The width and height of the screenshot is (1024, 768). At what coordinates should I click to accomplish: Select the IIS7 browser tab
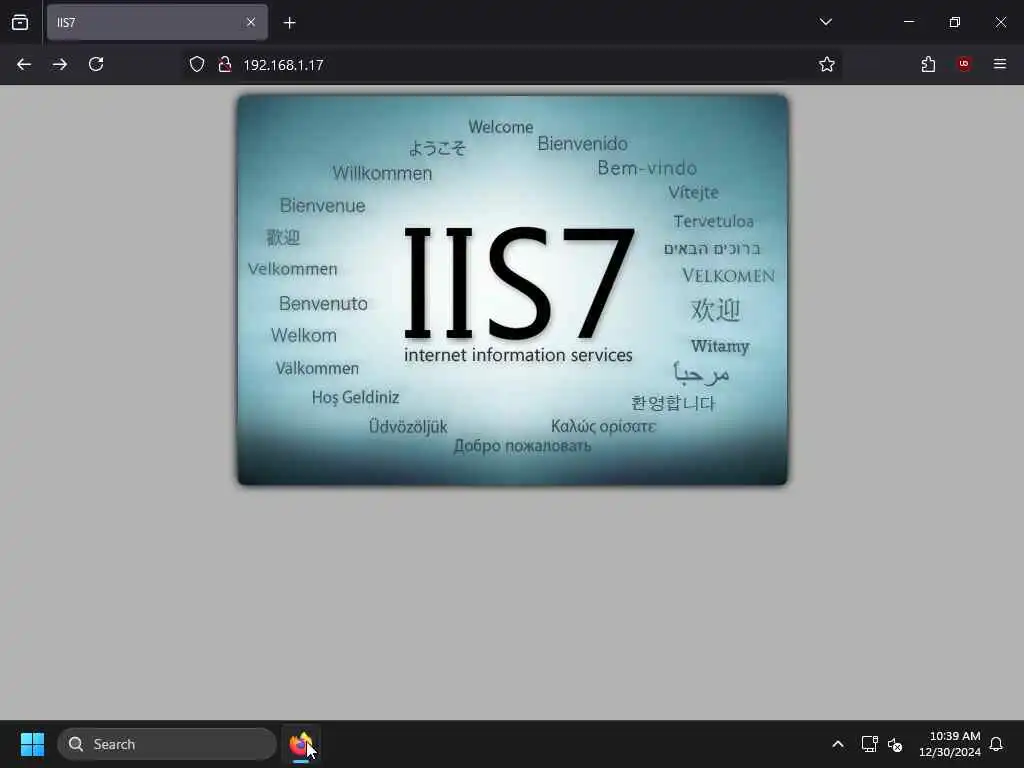[x=157, y=22]
